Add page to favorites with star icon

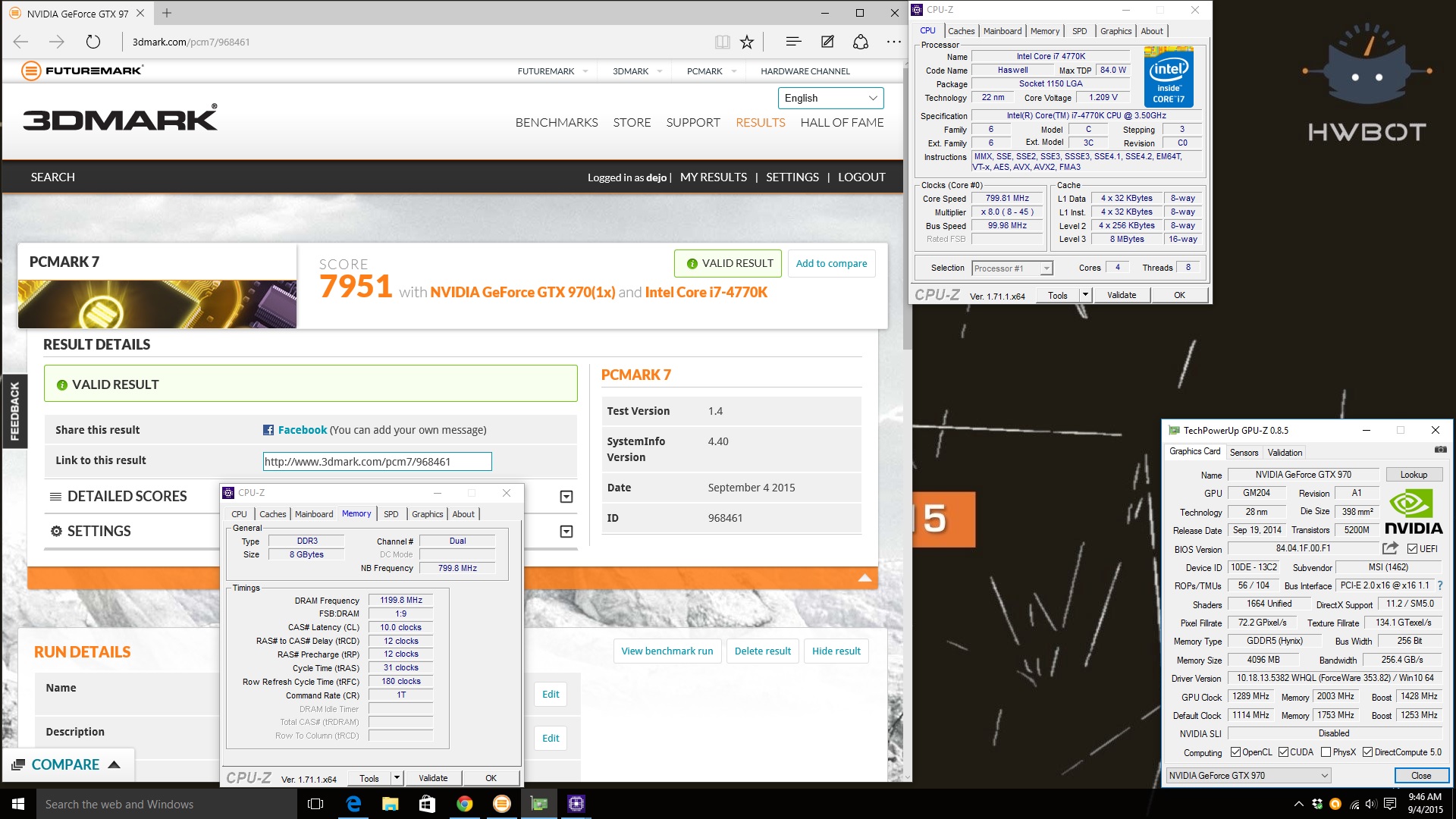coord(747,42)
